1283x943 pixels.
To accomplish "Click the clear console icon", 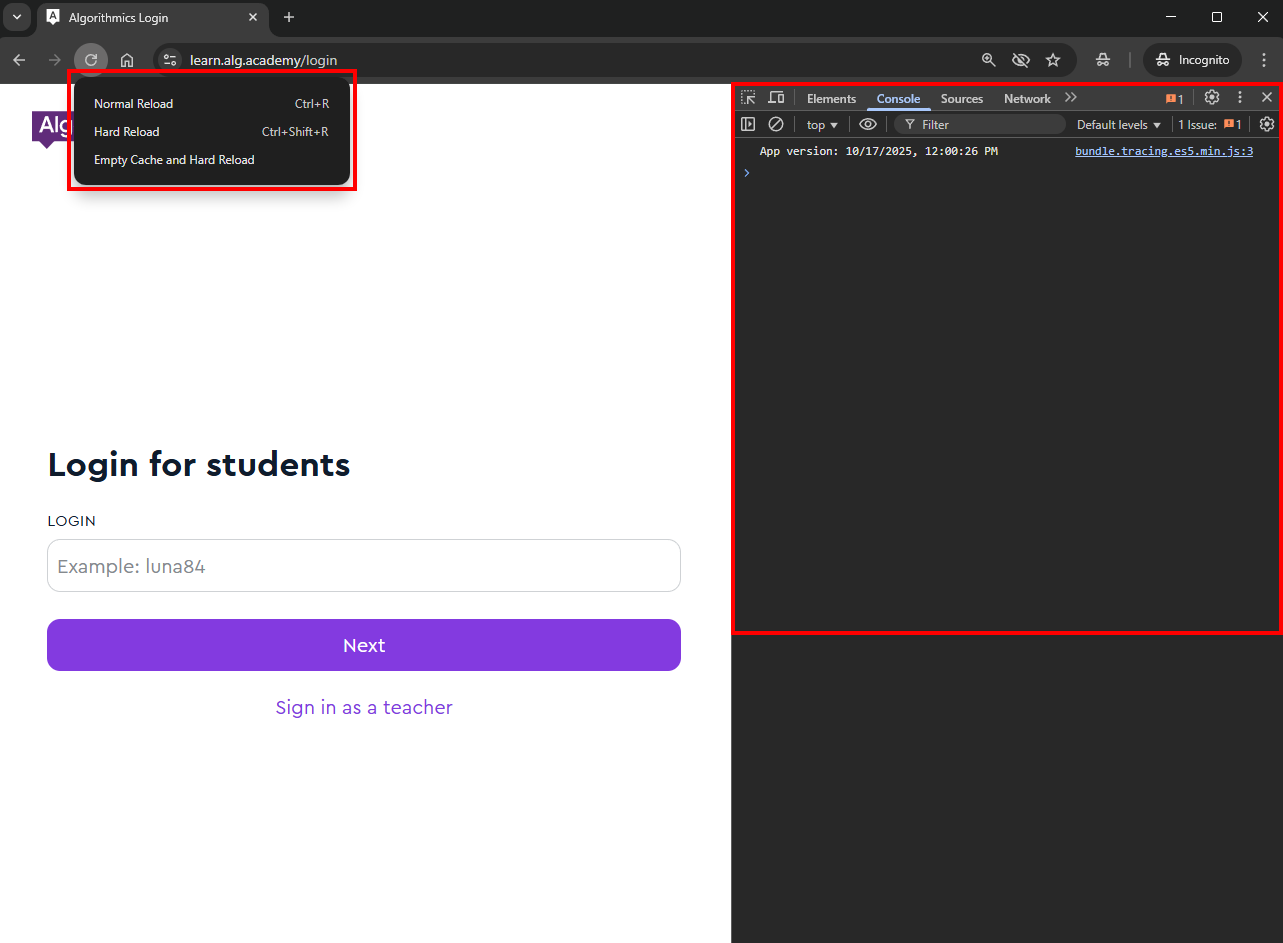I will click(x=776, y=125).
